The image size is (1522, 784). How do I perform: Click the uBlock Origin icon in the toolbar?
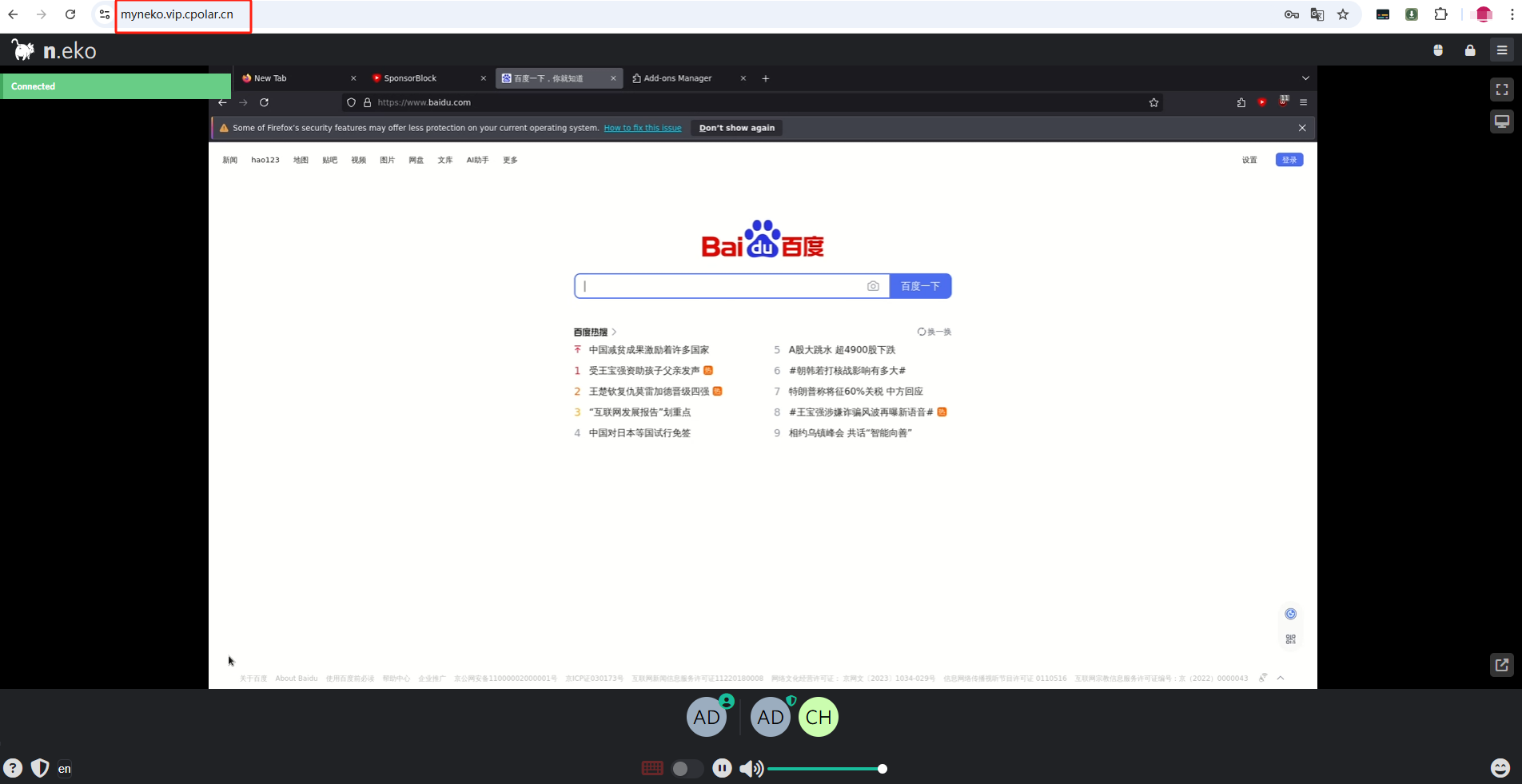pyautogui.click(x=1284, y=102)
